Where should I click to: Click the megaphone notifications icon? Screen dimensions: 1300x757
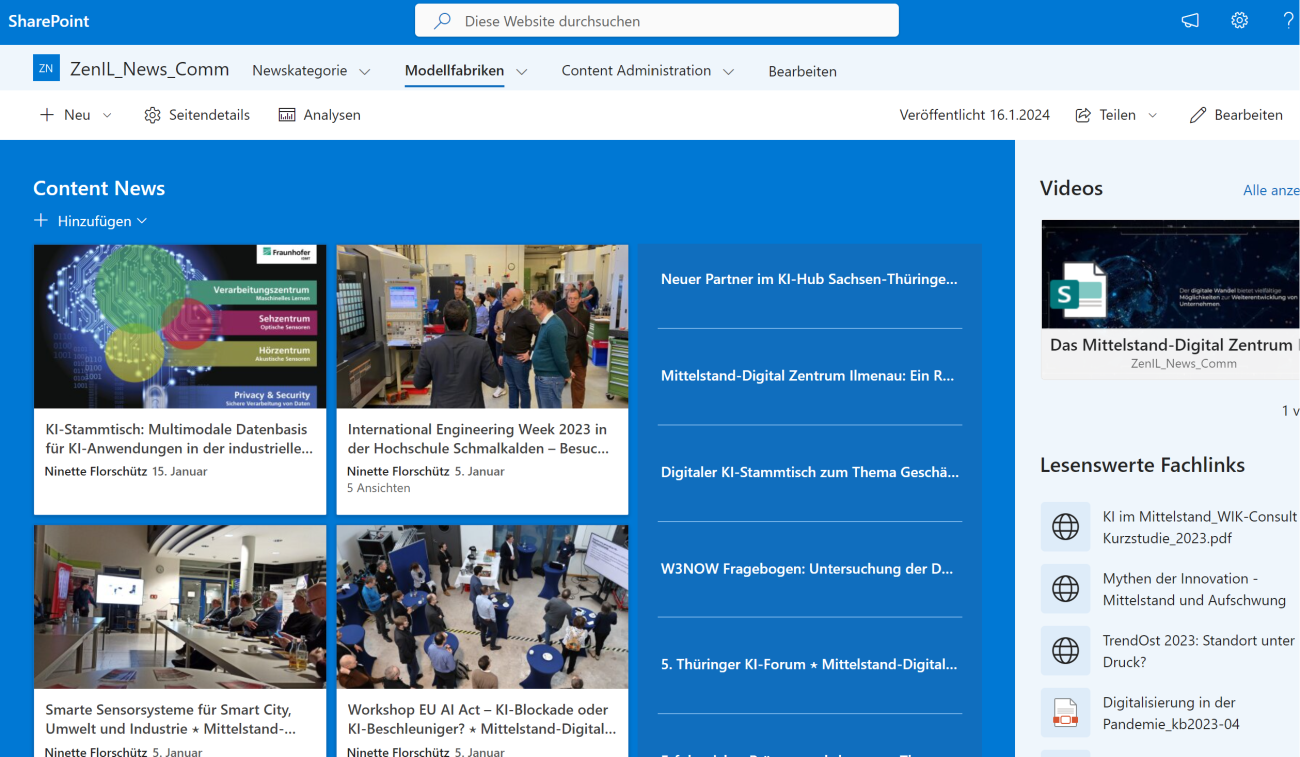click(x=1189, y=20)
